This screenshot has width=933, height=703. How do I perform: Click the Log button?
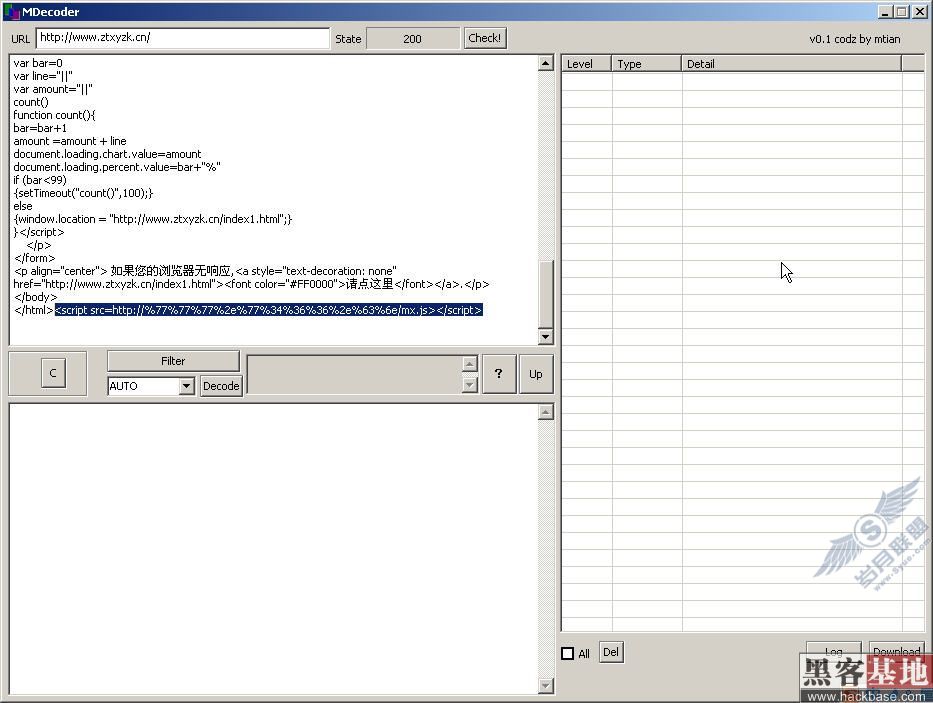click(x=834, y=651)
